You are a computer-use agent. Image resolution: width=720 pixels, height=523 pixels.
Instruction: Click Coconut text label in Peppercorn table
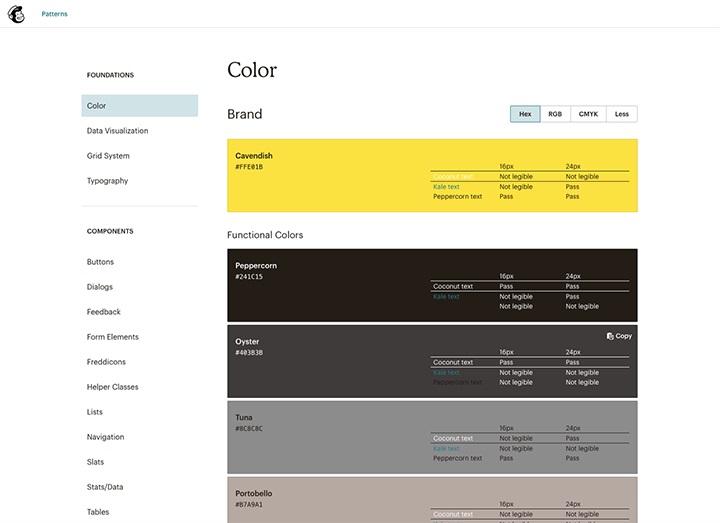pyautogui.click(x=453, y=287)
